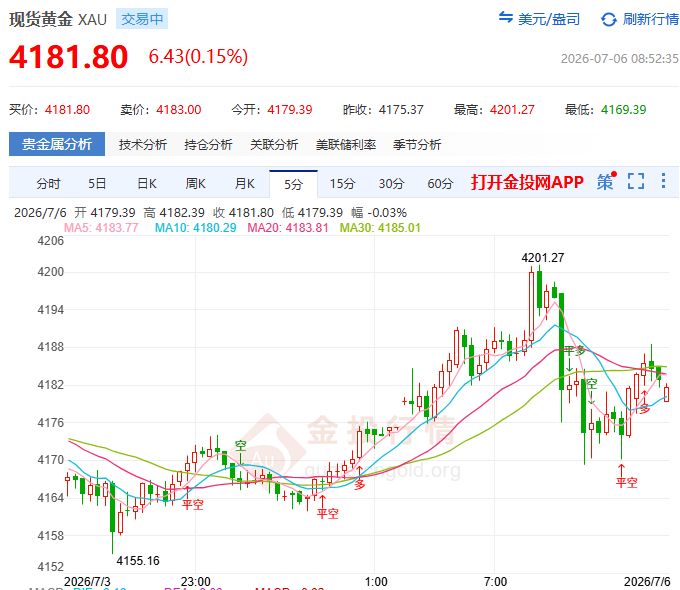Click the MA30: 4185.01 indicator label
The width and height of the screenshot is (680, 590).
coord(380,228)
